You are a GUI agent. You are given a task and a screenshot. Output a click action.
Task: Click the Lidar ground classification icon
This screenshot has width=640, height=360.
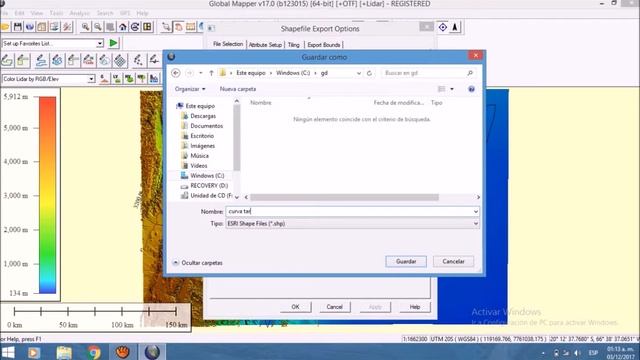click(x=104, y=78)
